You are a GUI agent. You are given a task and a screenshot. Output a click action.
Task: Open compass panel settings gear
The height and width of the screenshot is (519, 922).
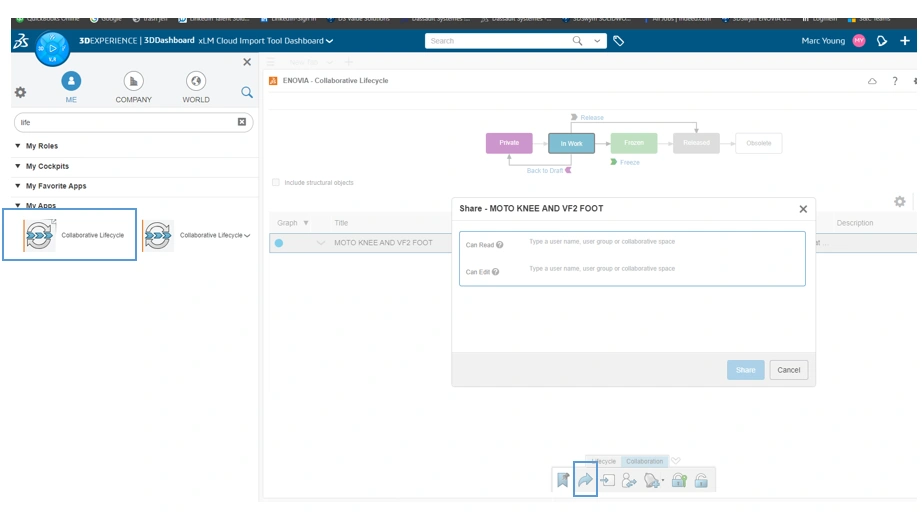click(21, 92)
